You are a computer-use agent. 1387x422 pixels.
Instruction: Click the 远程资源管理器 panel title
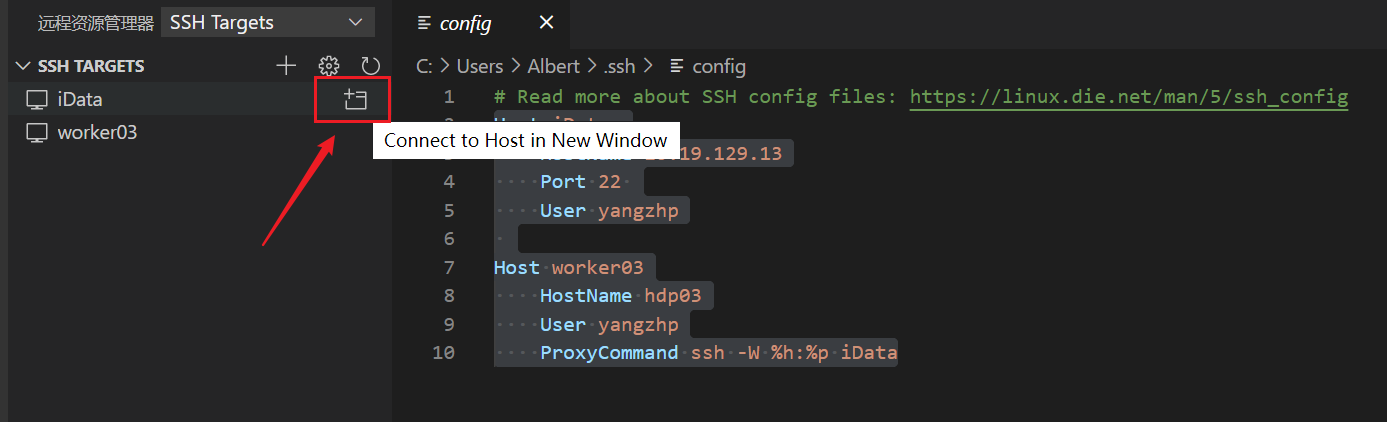point(96,22)
